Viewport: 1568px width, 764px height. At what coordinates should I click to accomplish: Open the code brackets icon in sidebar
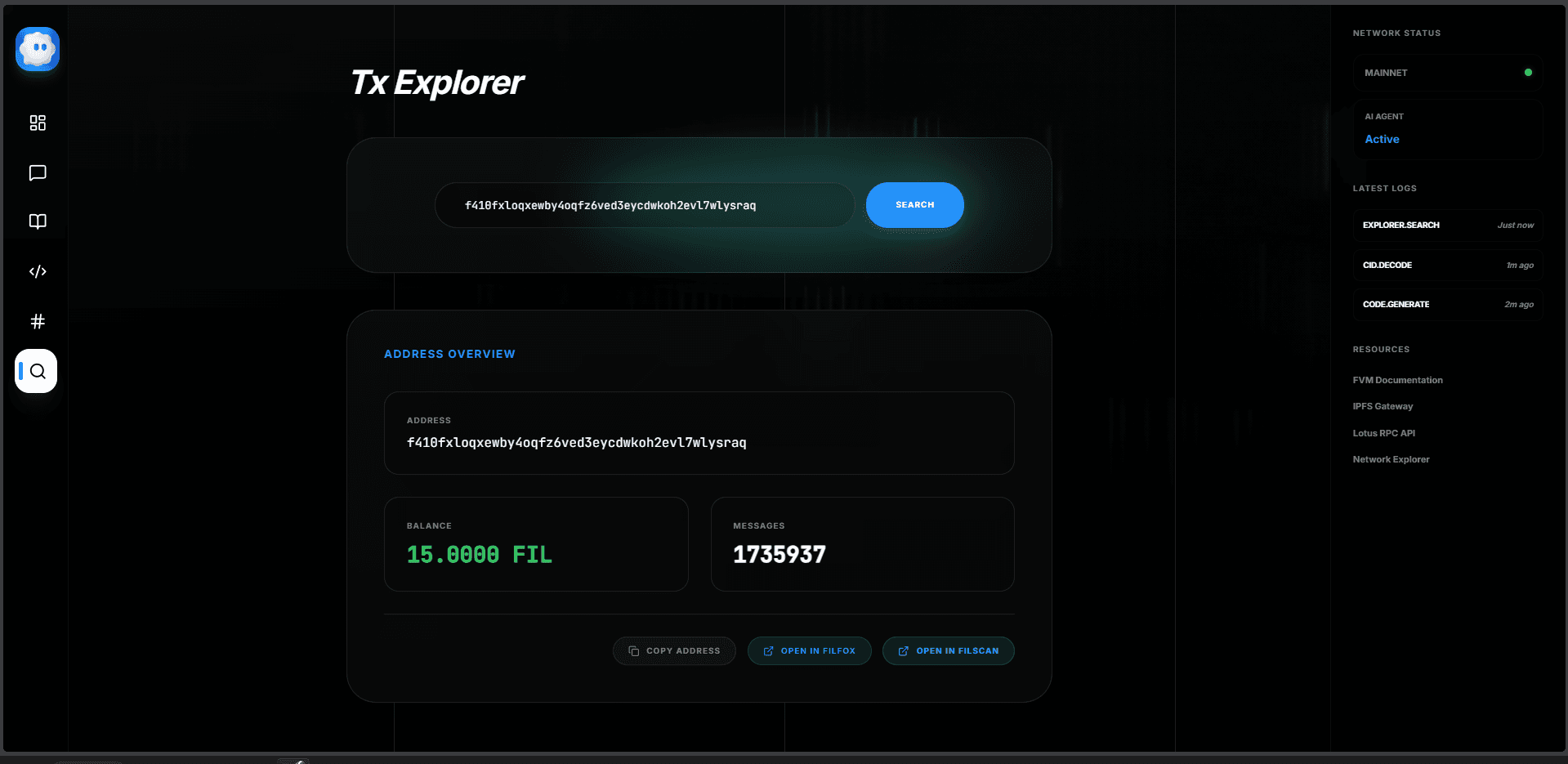coord(38,271)
